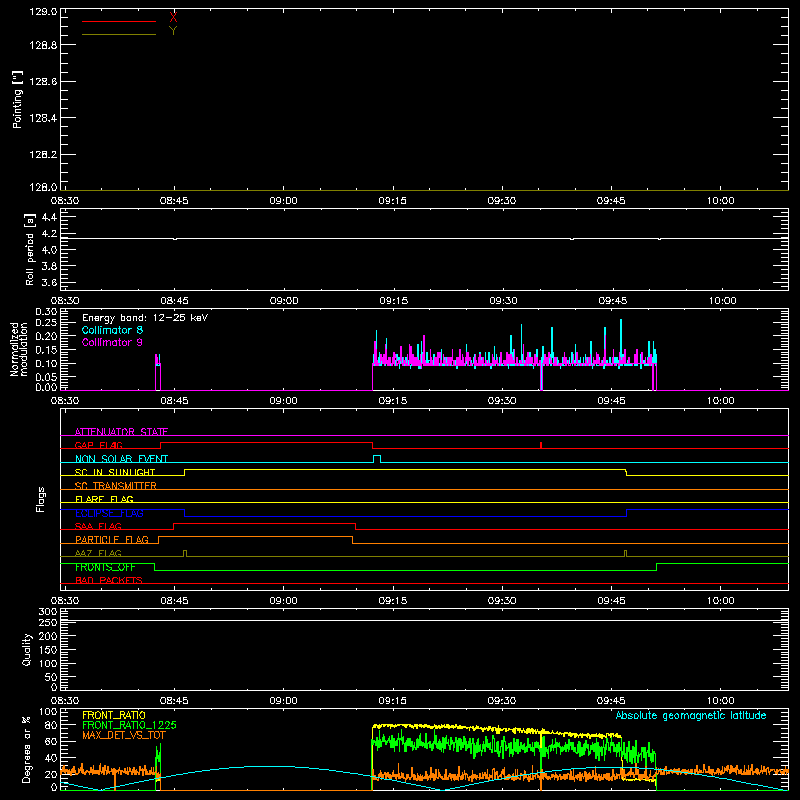Click the BAD_PACKETS flag label
This screenshot has width=800, height=800.
point(109,580)
